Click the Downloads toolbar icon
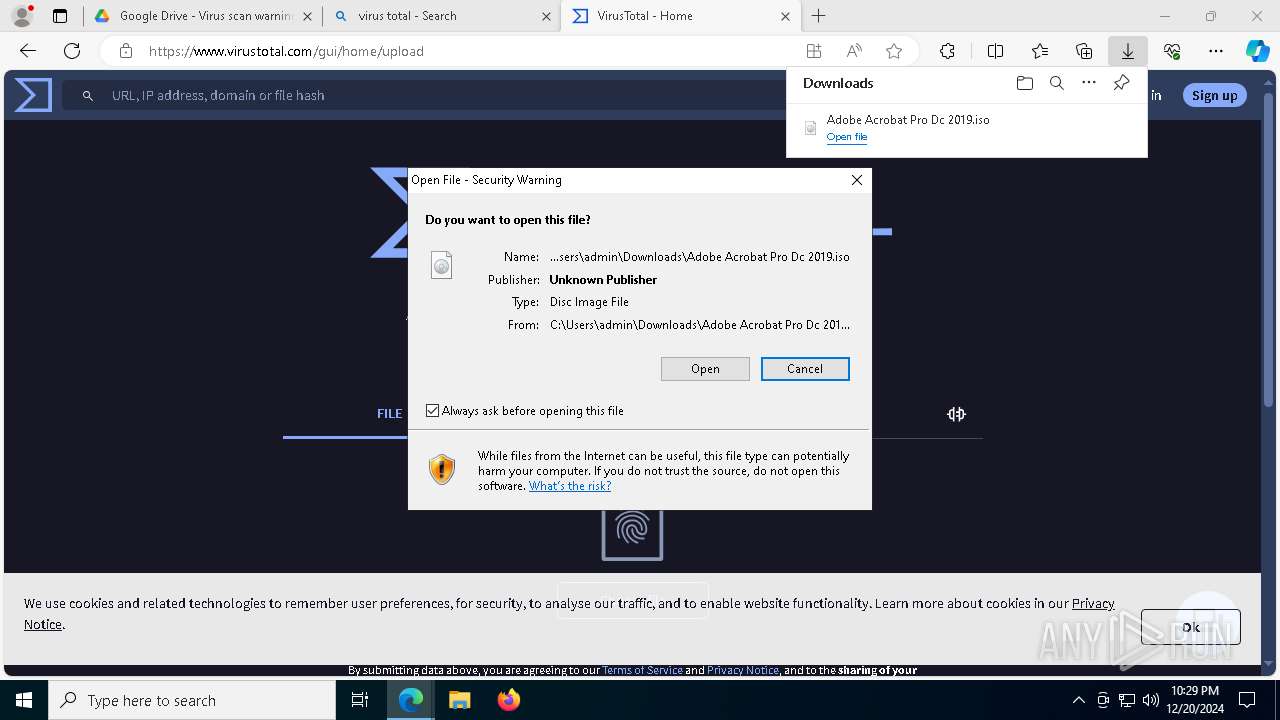Image resolution: width=1280 pixels, height=720 pixels. [x=1127, y=51]
